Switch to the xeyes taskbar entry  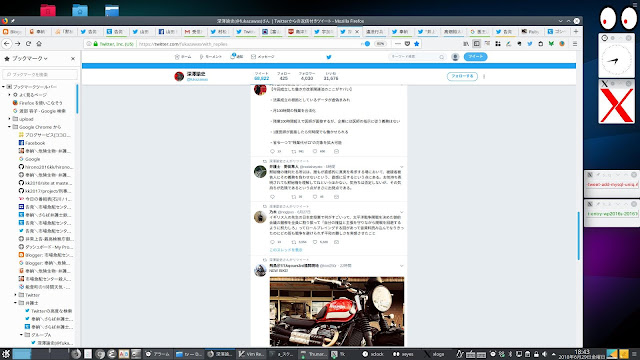tap(403, 354)
